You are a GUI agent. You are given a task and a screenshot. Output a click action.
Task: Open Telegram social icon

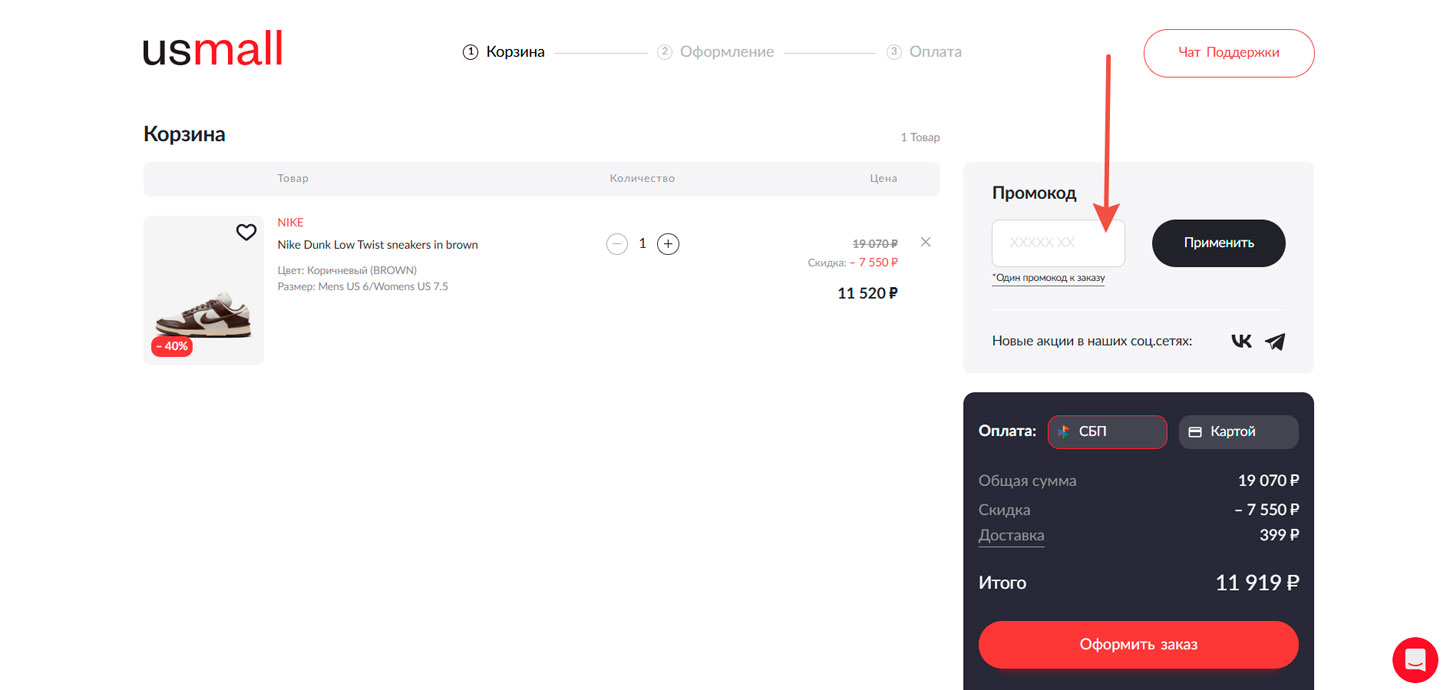point(1274,341)
